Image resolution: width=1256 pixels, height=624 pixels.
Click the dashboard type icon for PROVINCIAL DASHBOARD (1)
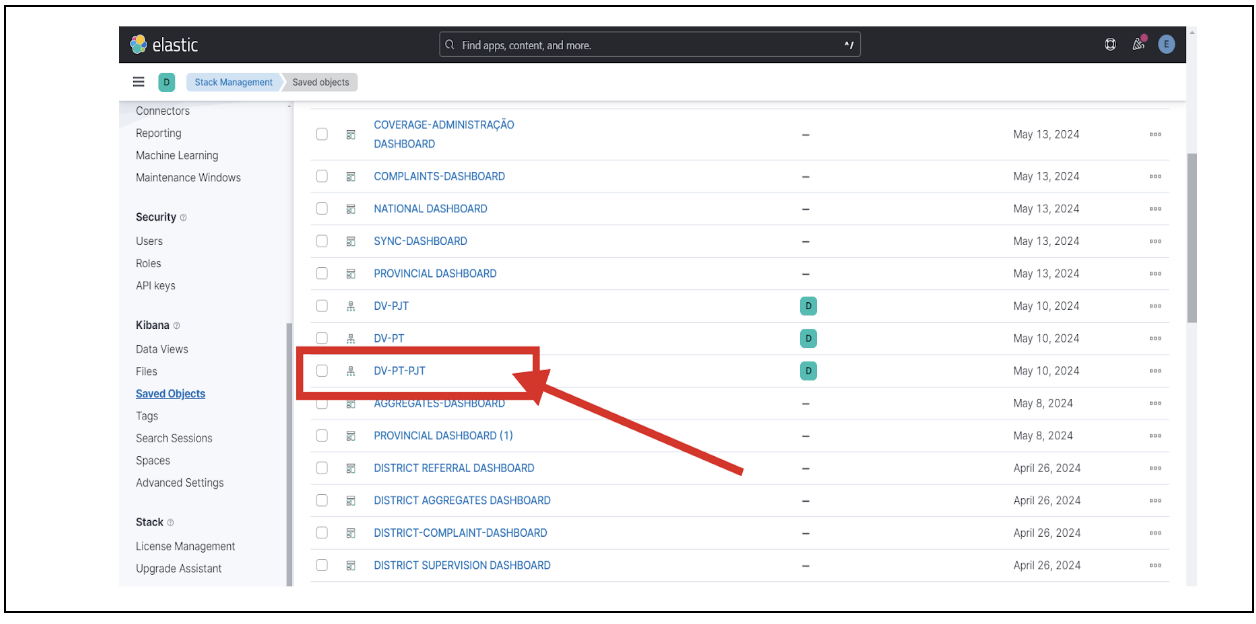(351, 436)
